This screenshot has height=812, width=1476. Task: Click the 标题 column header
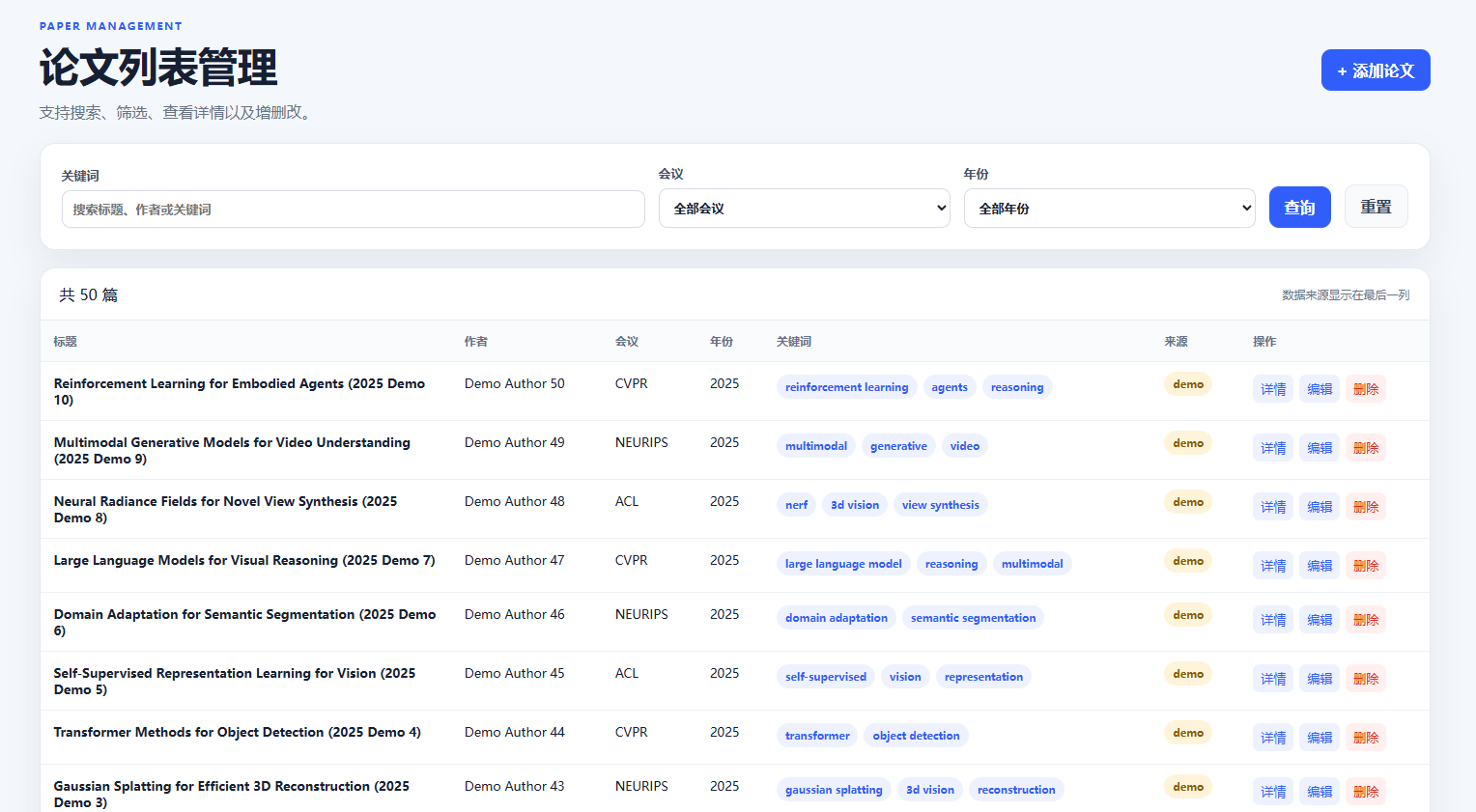point(66,342)
